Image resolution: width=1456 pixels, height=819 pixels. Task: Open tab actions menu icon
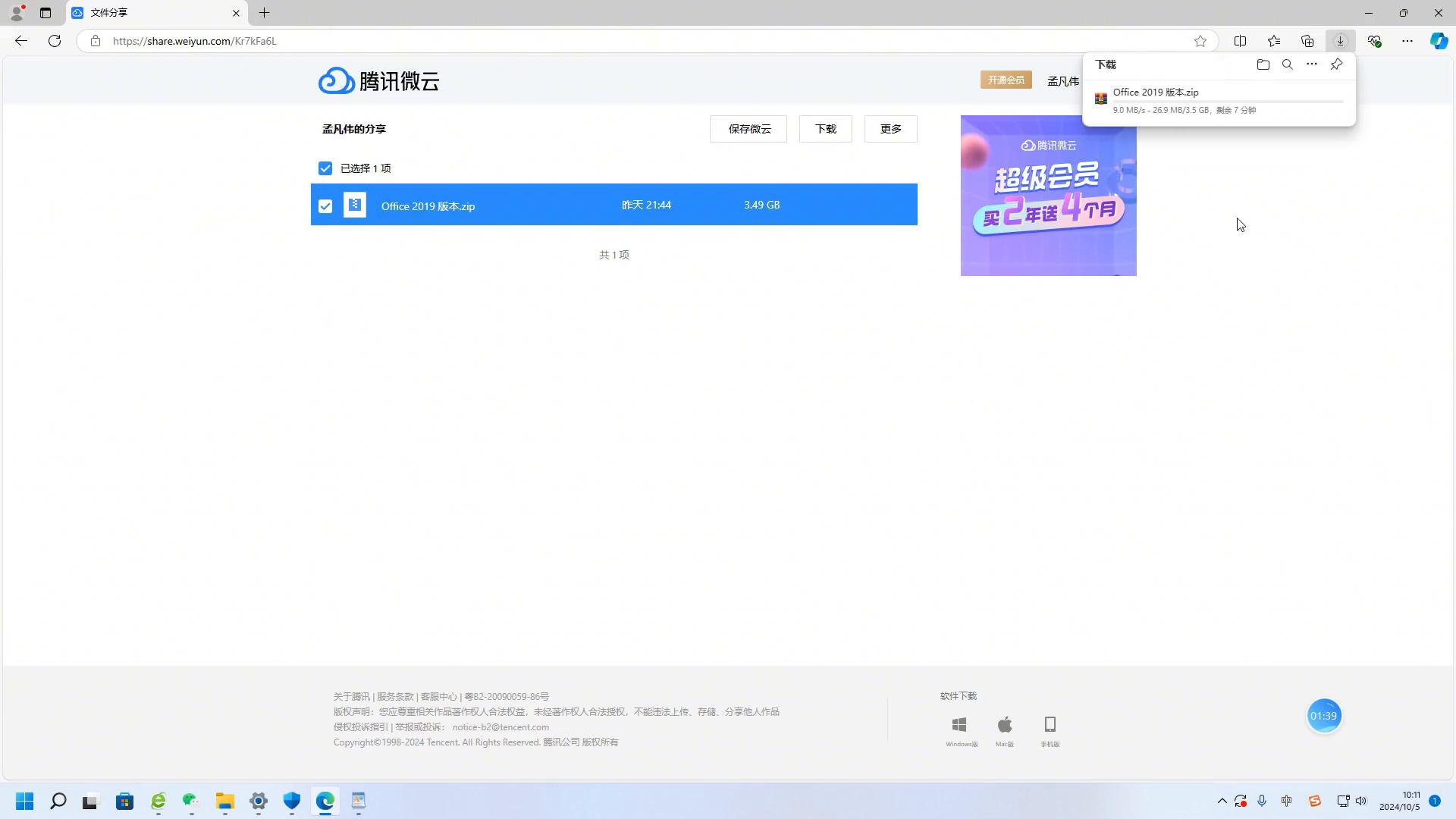point(45,13)
